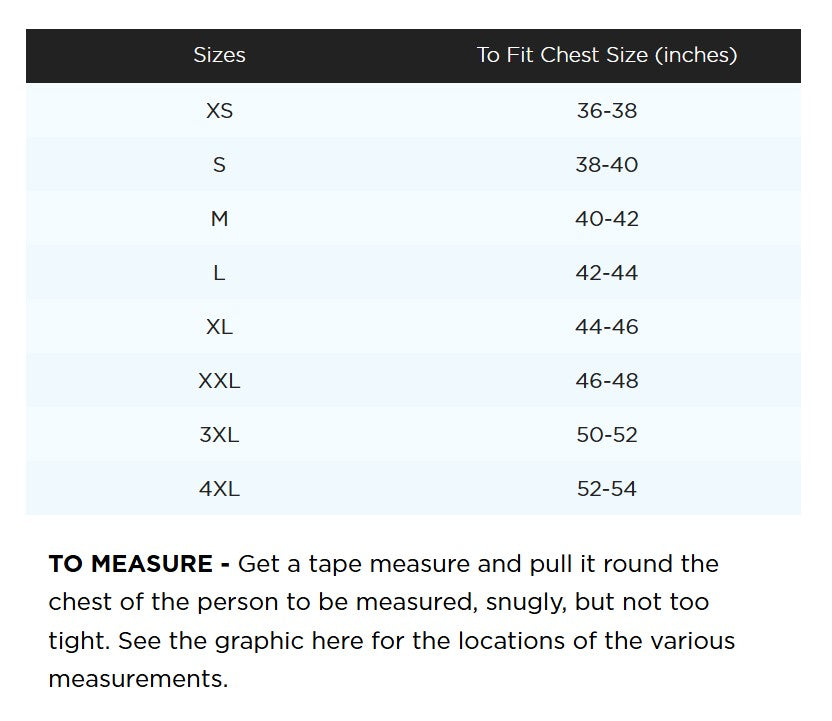The height and width of the screenshot is (721, 832).
Task: Select the S size cell
Action: [x=219, y=164]
